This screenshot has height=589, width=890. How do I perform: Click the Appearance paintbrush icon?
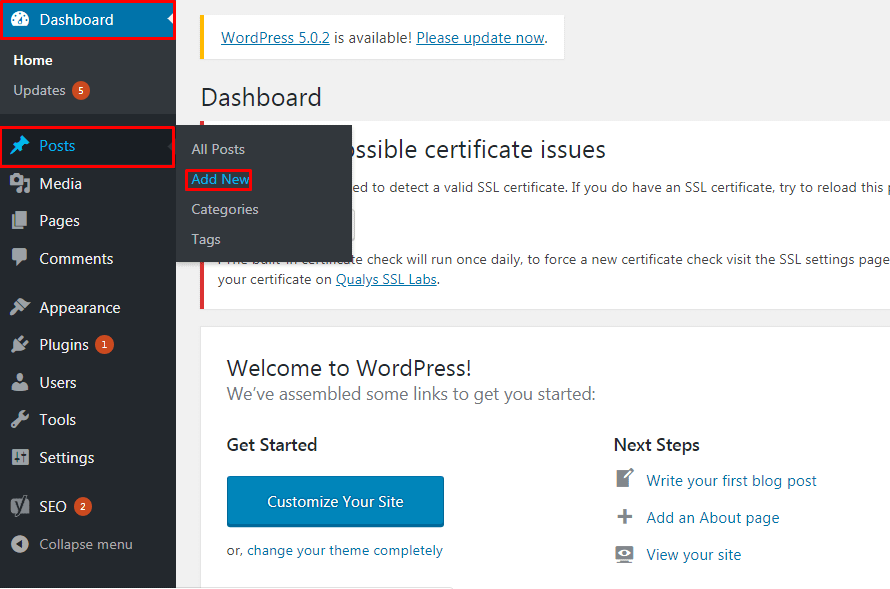[20, 307]
